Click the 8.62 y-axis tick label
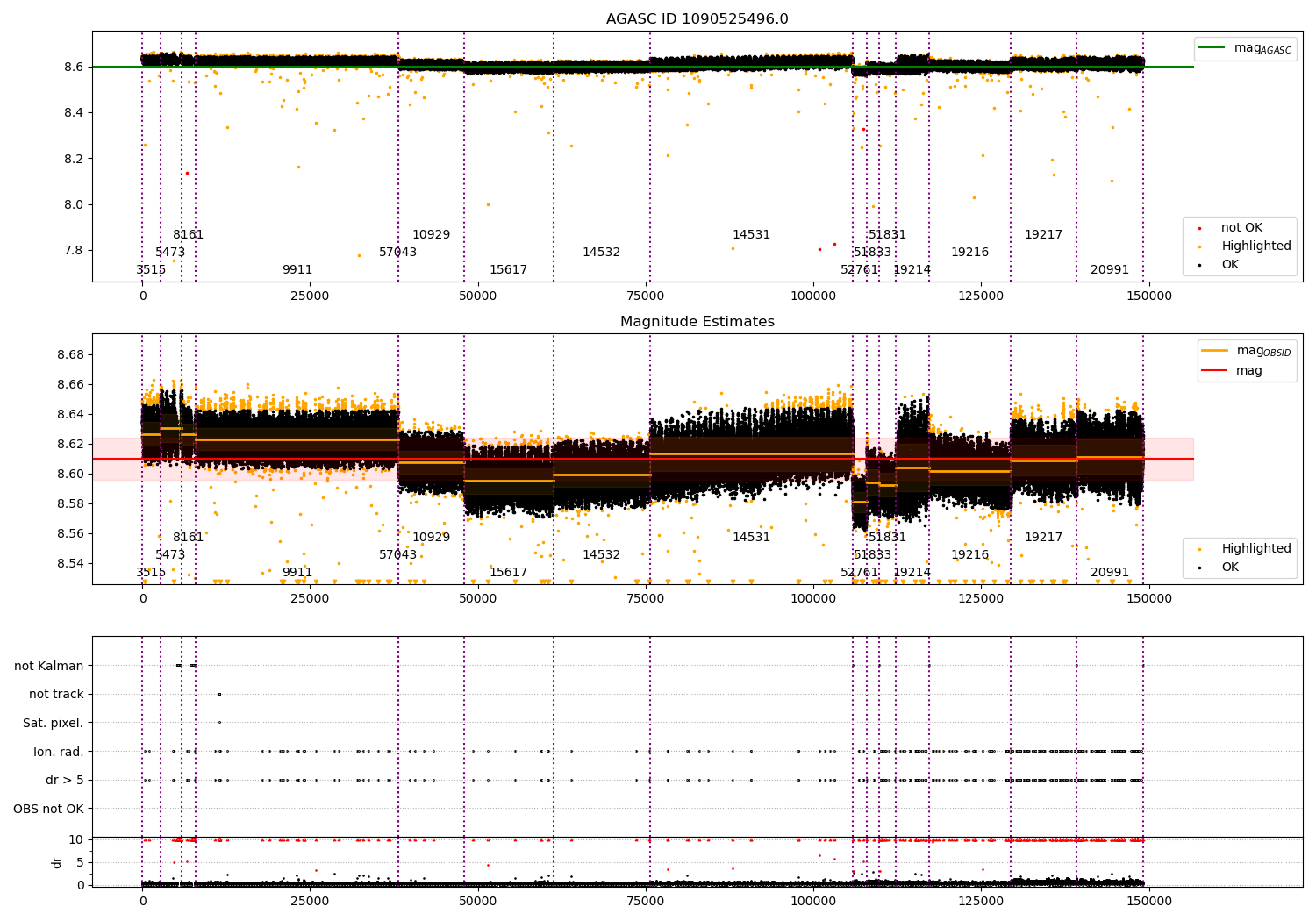Image resolution: width=1316 pixels, height=921 pixels. (x=70, y=445)
